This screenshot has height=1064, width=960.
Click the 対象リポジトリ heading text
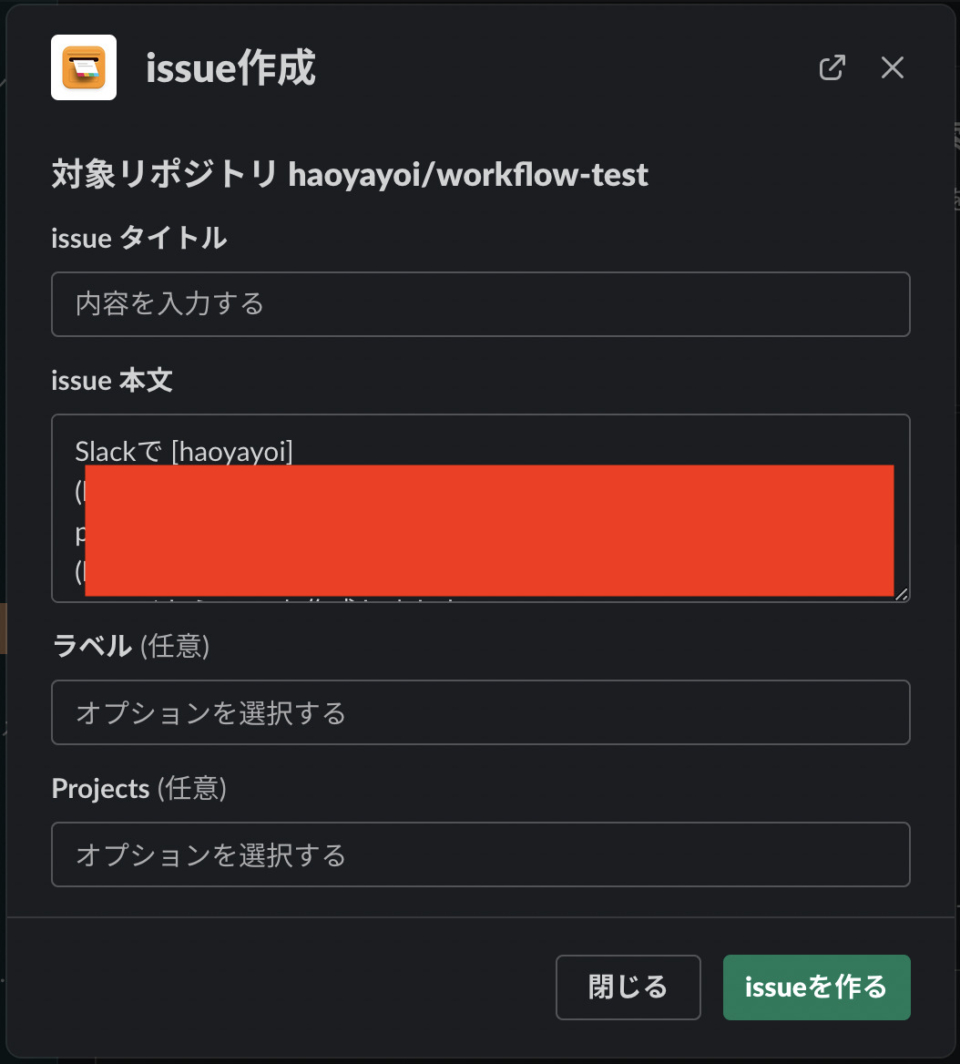pos(165,174)
